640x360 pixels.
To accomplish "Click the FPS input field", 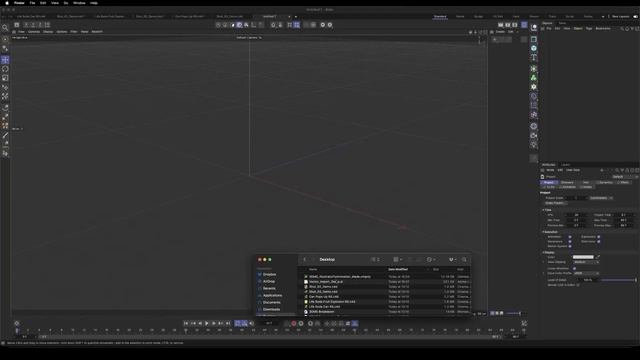I will click(x=576, y=215).
